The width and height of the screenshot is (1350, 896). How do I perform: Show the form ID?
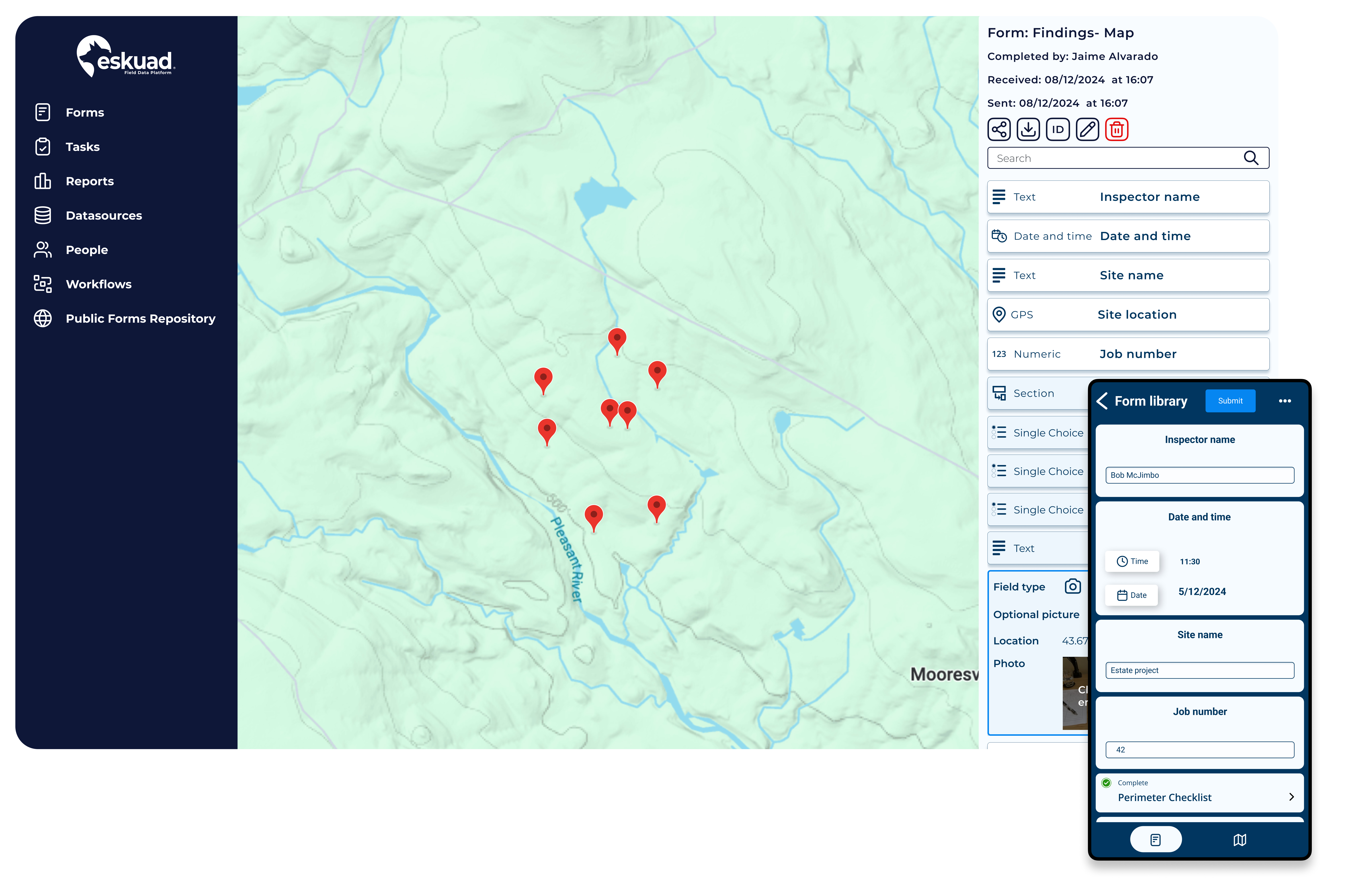point(1058,129)
